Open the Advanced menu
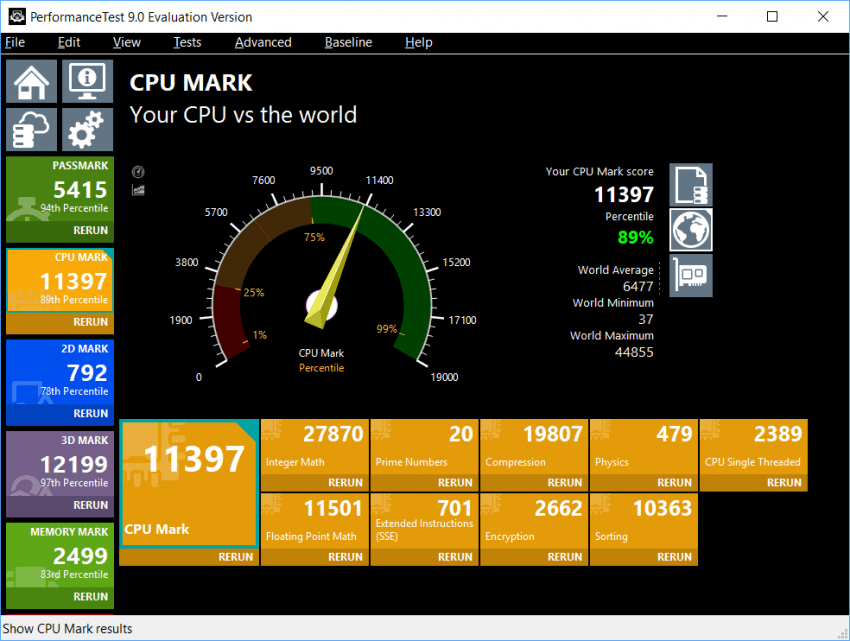The width and height of the screenshot is (850, 641). 263,42
